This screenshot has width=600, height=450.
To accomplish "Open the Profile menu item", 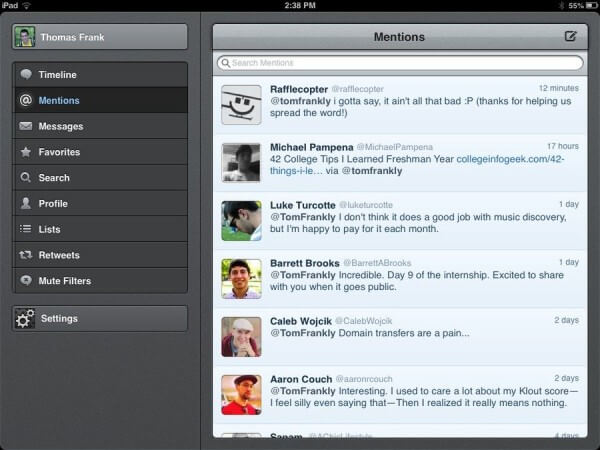I will pyautogui.click(x=100, y=203).
